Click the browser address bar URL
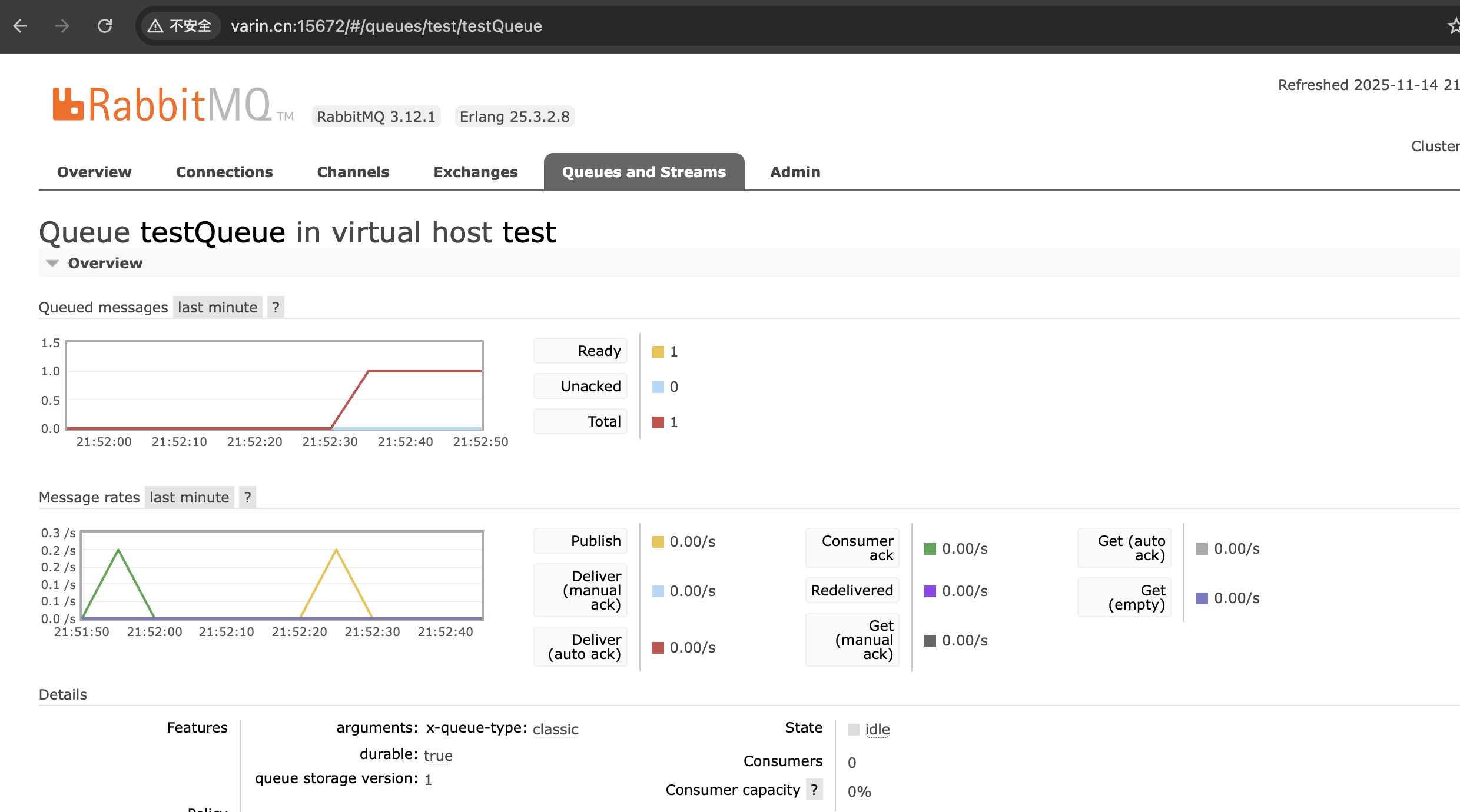The height and width of the screenshot is (812, 1460). [x=386, y=26]
